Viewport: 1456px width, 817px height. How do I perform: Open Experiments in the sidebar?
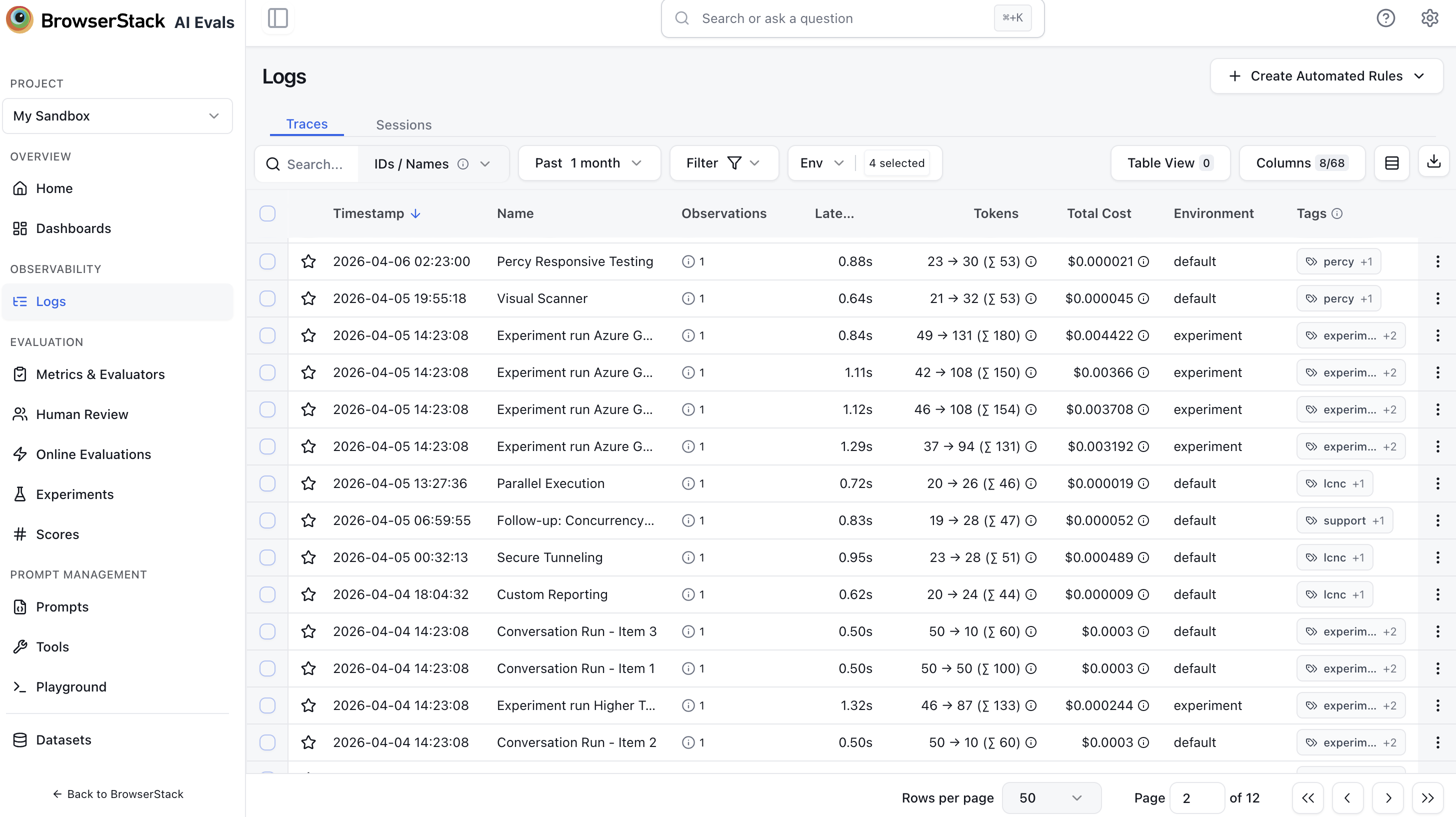coord(117,494)
